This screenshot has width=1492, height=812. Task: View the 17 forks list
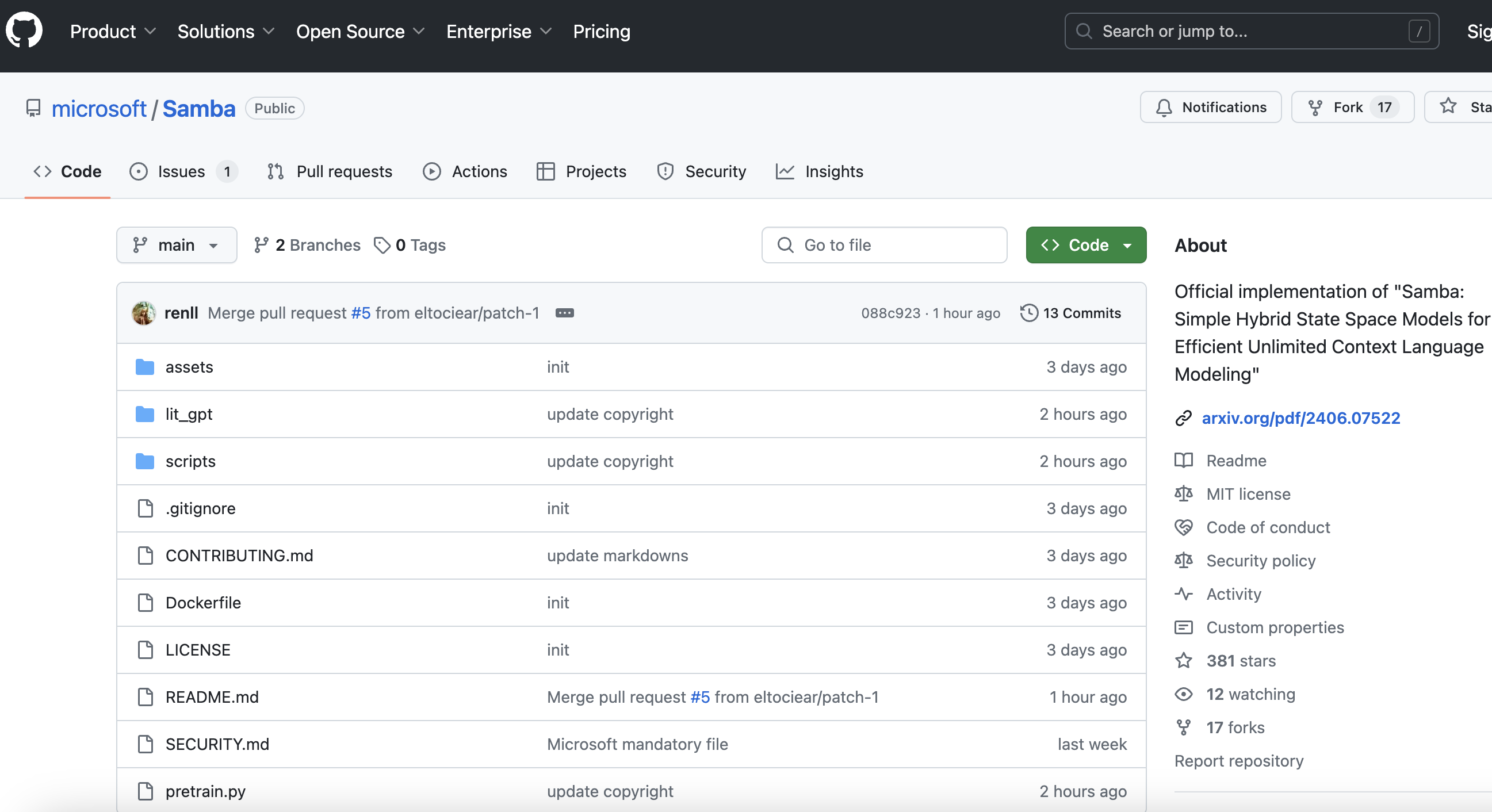(x=1235, y=727)
